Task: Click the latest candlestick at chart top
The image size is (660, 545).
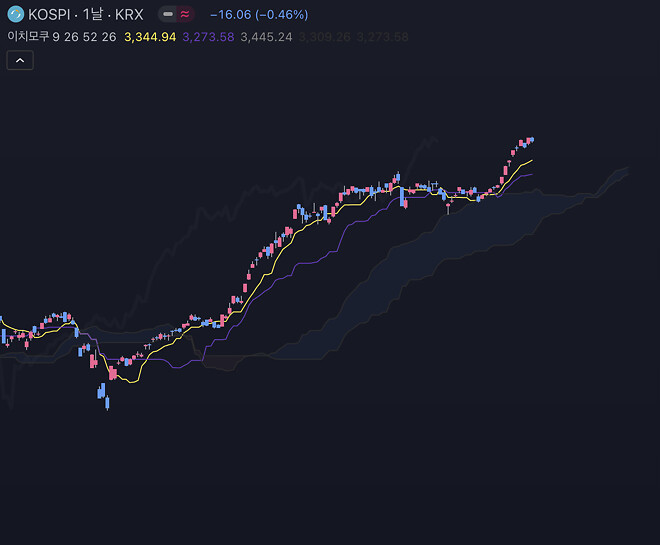Action: [x=532, y=140]
